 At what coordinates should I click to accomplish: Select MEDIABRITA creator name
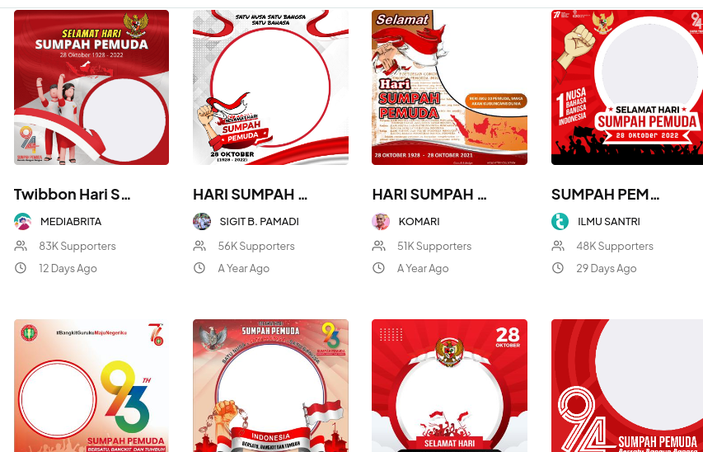71,222
